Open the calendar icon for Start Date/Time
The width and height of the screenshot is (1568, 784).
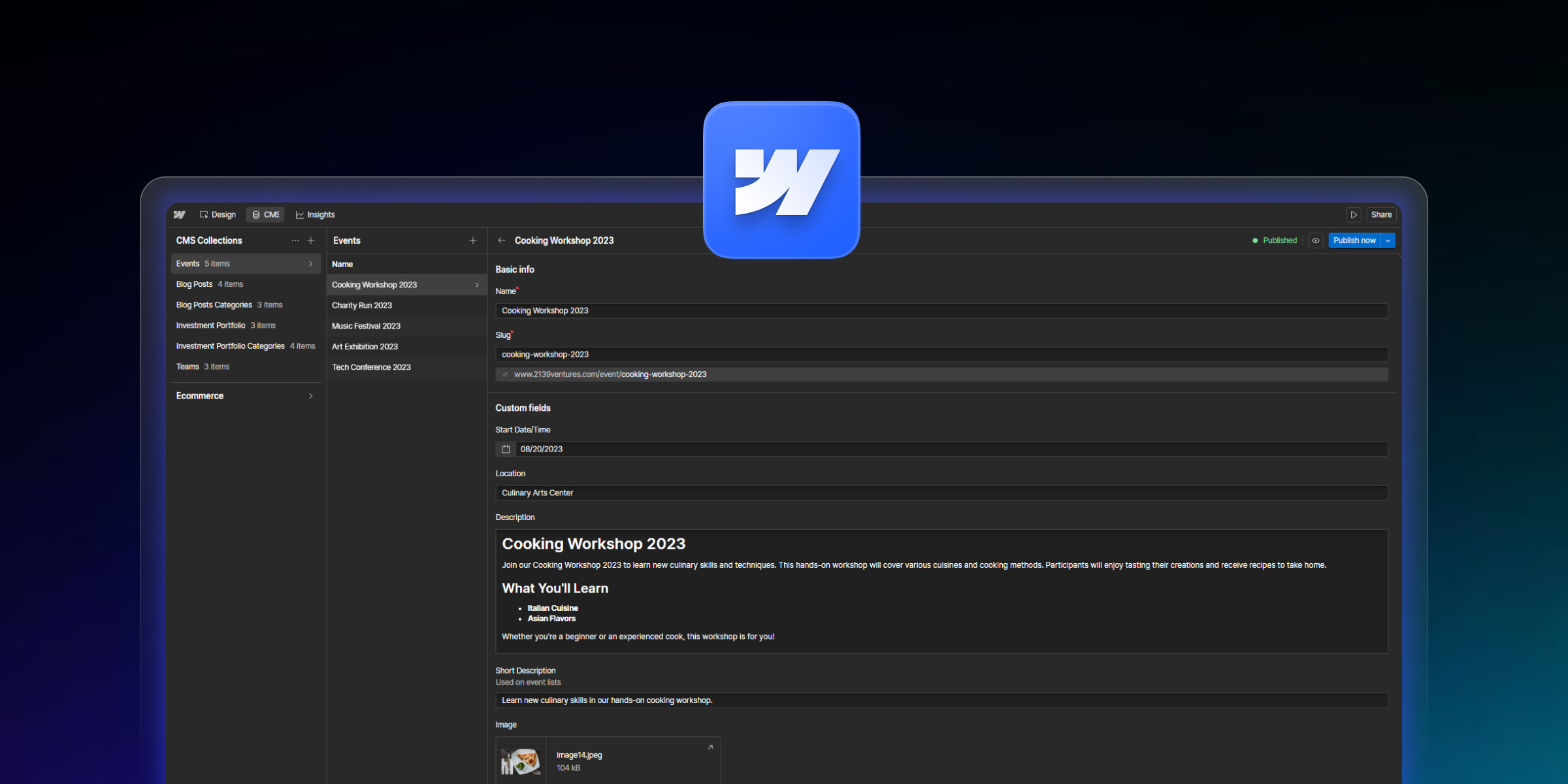(x=506, y=449)
